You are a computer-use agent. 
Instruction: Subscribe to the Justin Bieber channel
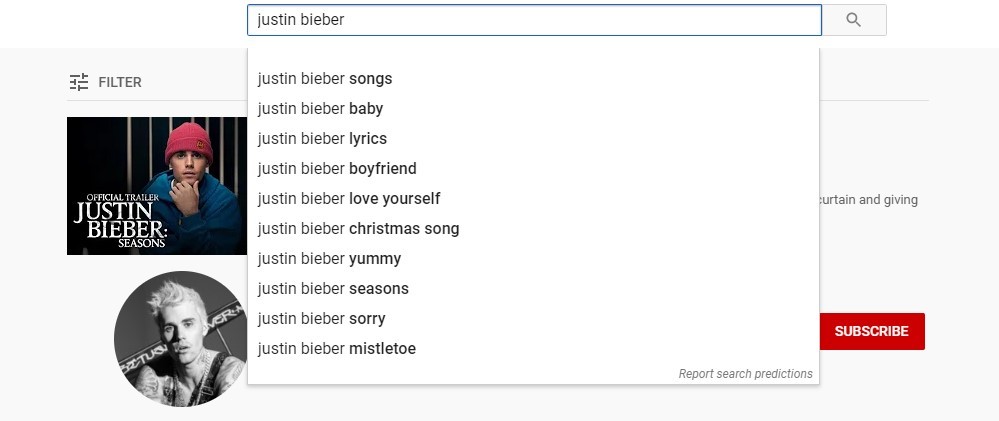[872, 331]
